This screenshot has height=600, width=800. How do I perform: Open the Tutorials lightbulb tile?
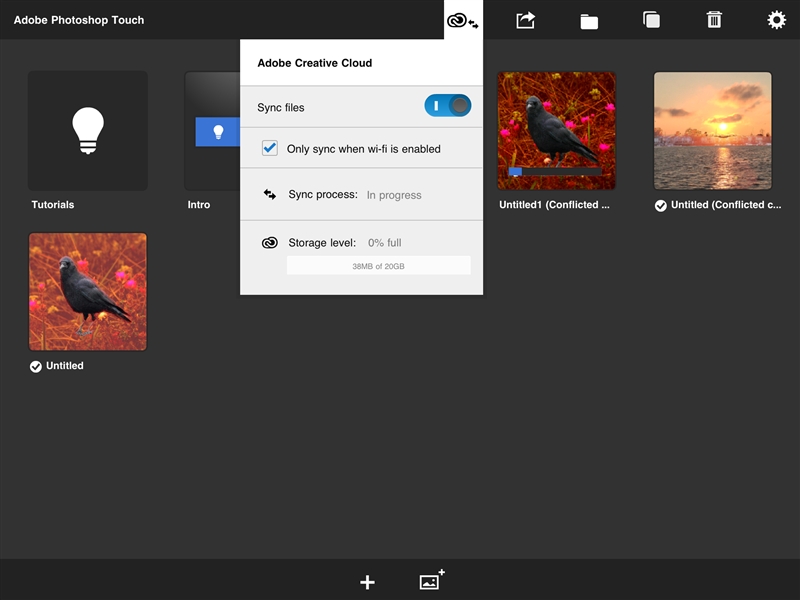pyautogui.click(x=88, y=131)
